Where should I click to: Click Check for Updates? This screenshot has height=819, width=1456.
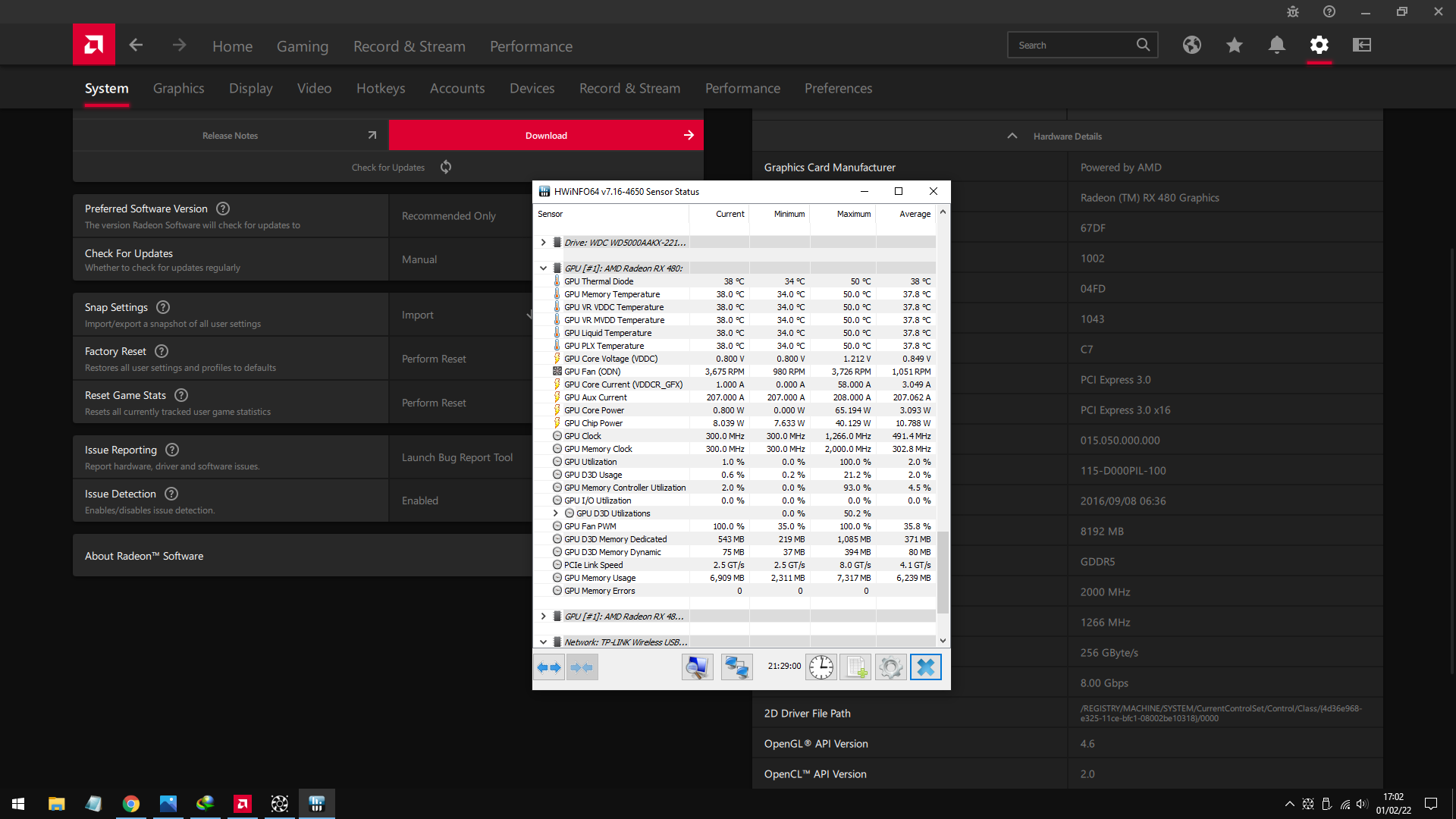coord(388,167)
